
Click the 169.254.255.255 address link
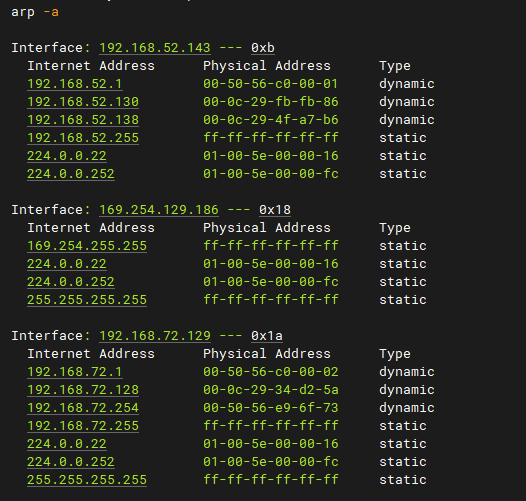point(87,246)
